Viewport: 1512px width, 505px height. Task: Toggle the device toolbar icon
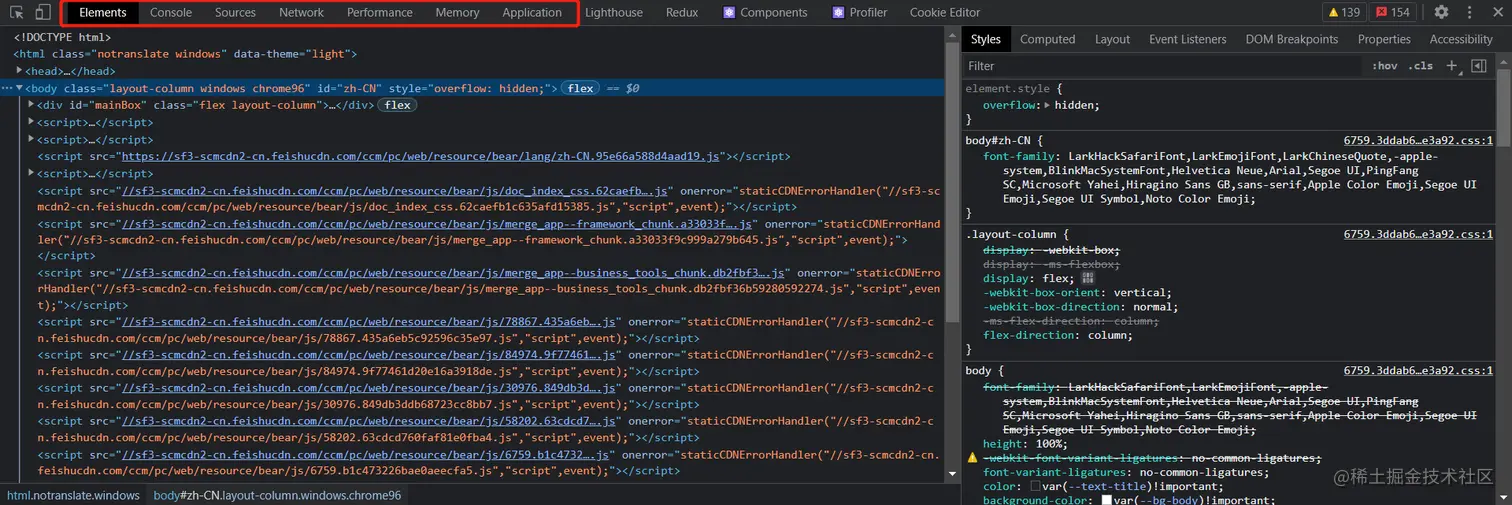43,12
